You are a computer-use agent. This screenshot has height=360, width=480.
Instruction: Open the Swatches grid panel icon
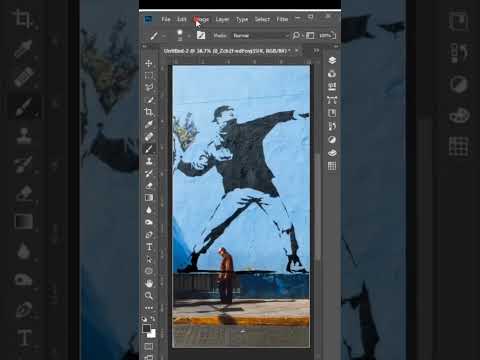point(332,166)
